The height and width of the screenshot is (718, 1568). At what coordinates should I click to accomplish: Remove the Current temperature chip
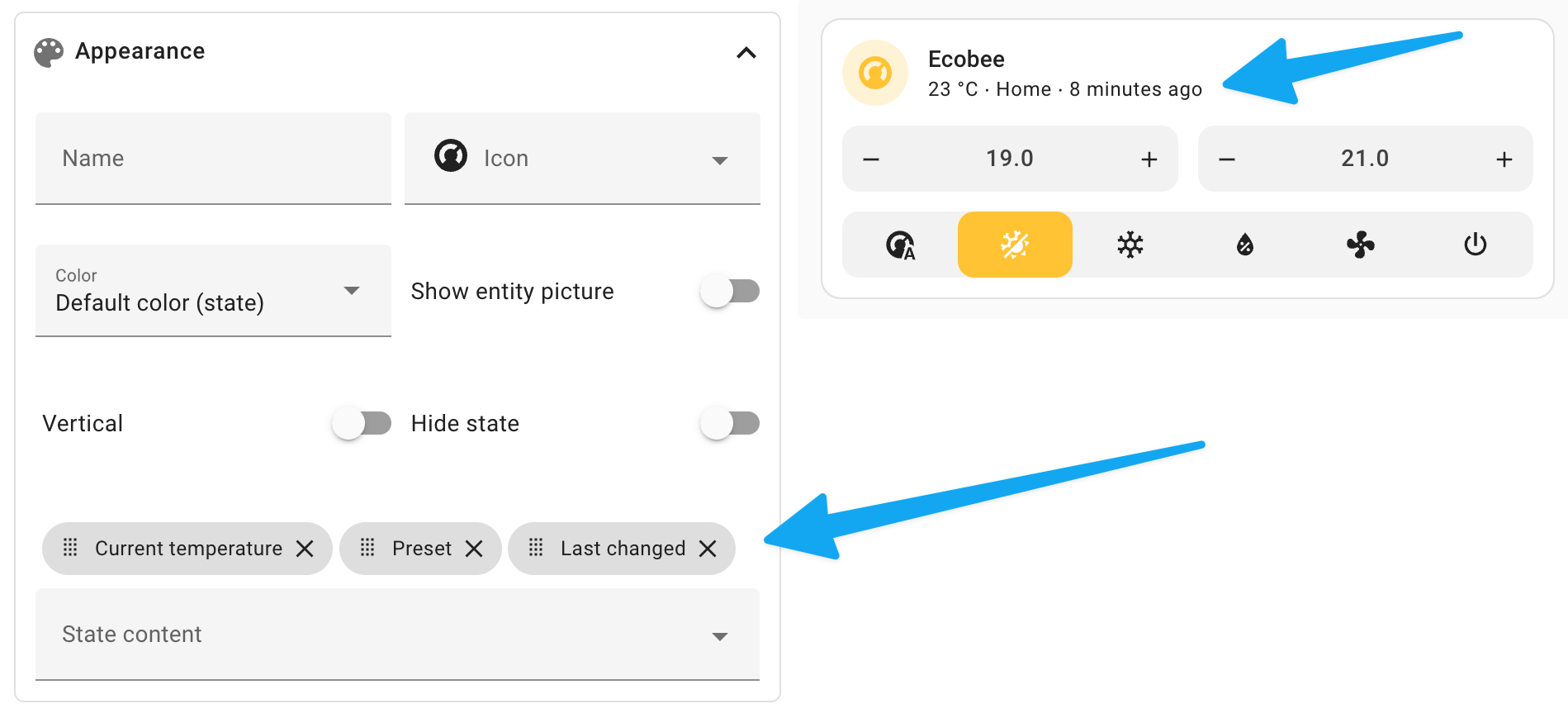point(305,548)
